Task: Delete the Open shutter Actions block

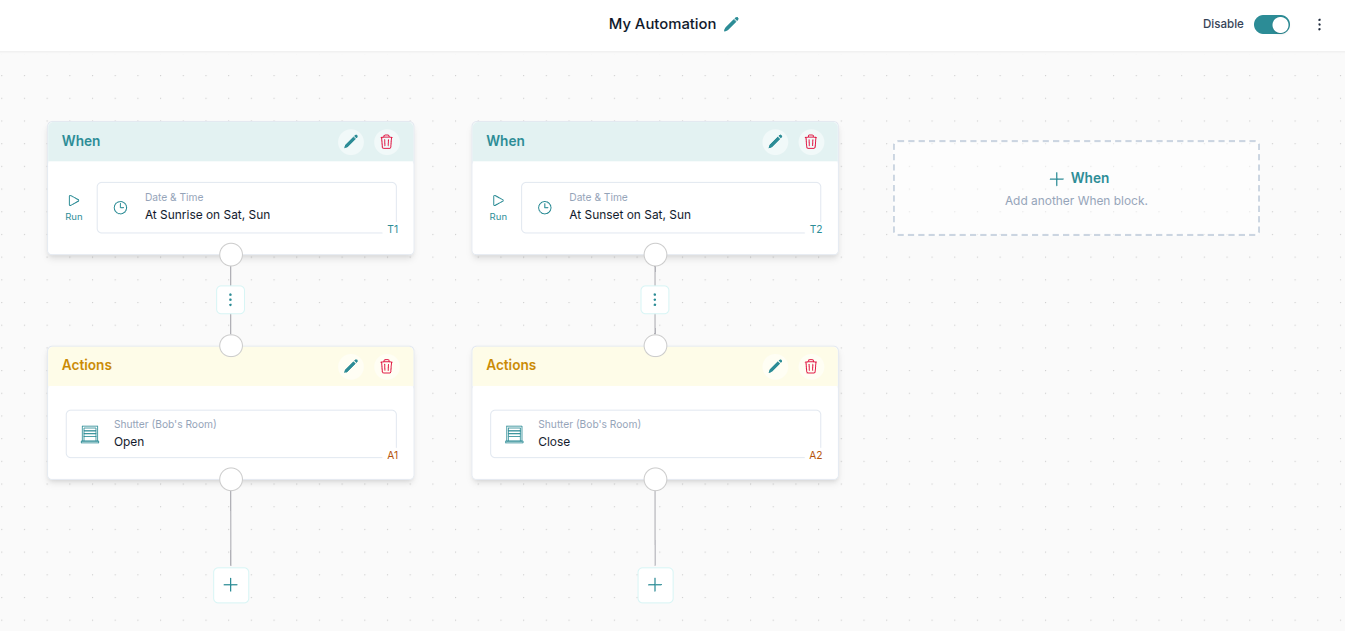Action: [386, 366]
